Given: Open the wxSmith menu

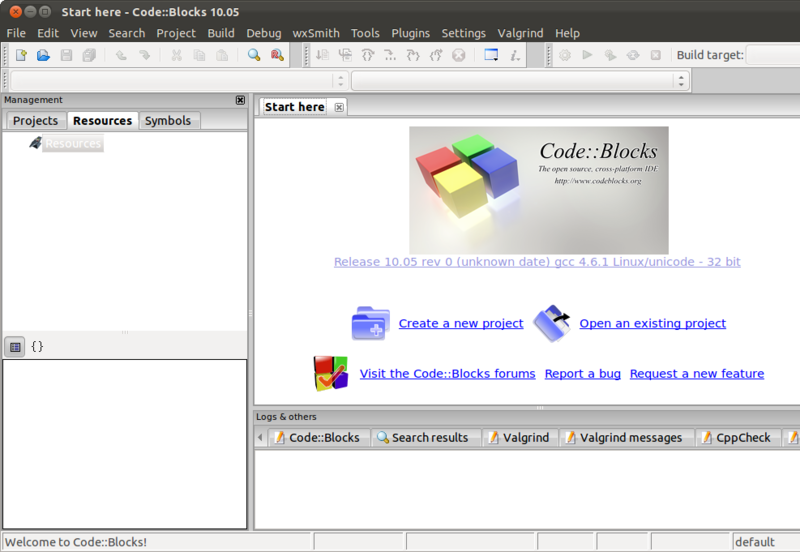Looking at the screenshot, I should tap(316, 33).
